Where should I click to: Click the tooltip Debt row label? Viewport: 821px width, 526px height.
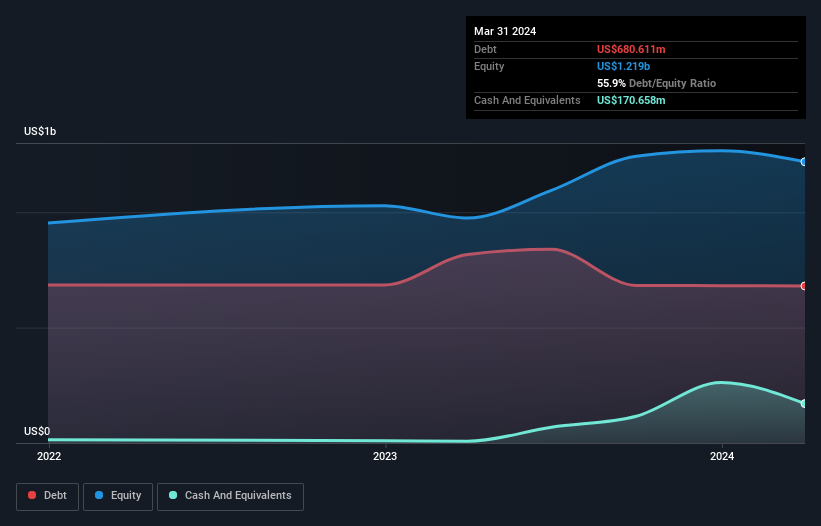[x=485, y=49]
